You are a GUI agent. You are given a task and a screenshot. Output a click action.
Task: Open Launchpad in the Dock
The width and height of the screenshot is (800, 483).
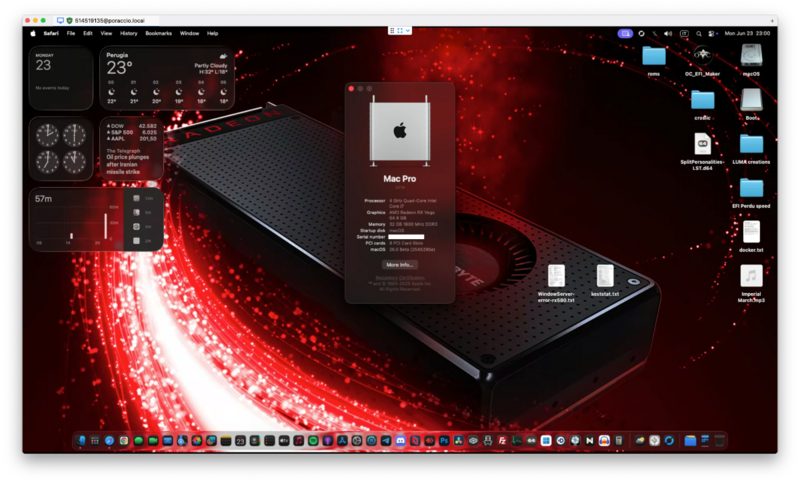point(94,441)
